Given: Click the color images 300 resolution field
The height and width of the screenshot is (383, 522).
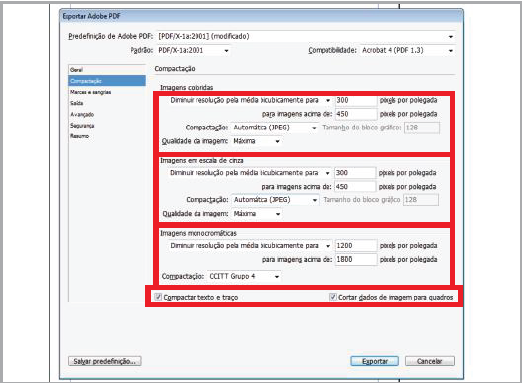Looking at the screenshot, I should [356, 100].
